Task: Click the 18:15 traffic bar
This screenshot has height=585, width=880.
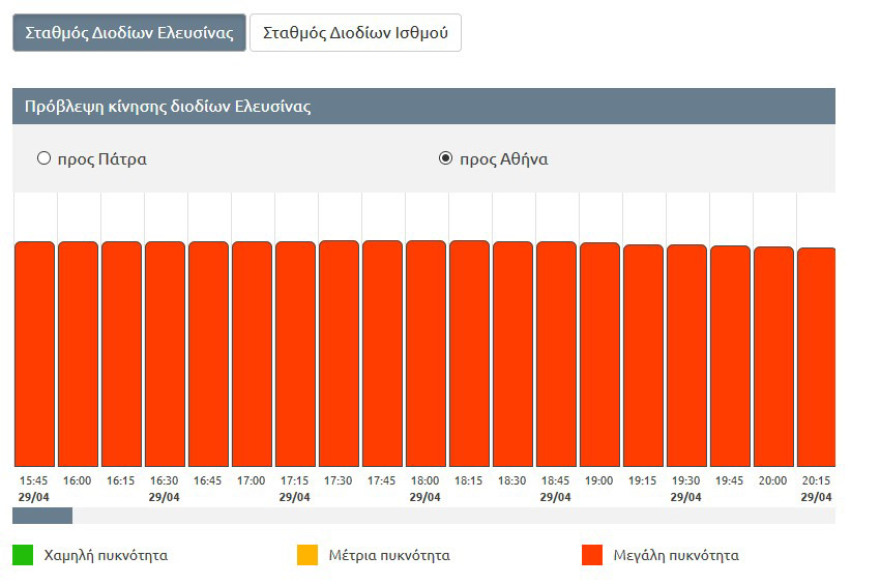Action: coord(469,353)
